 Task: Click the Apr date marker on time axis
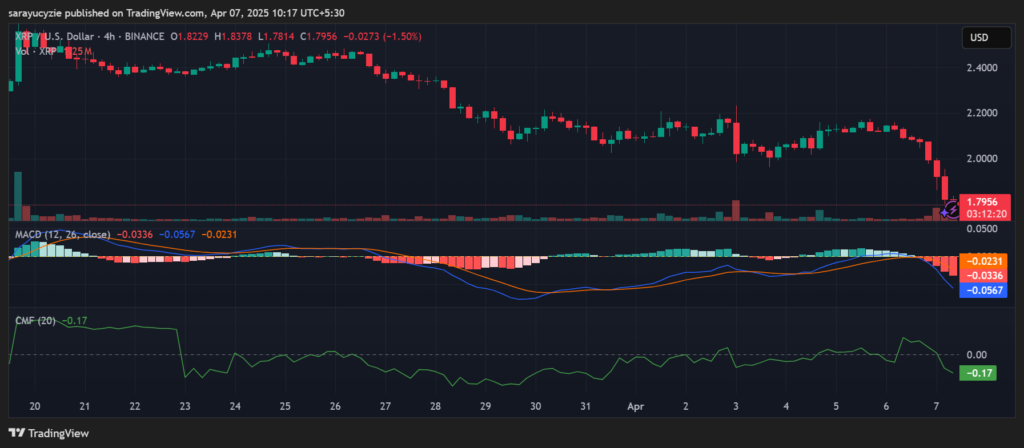[x=636, y=407]
